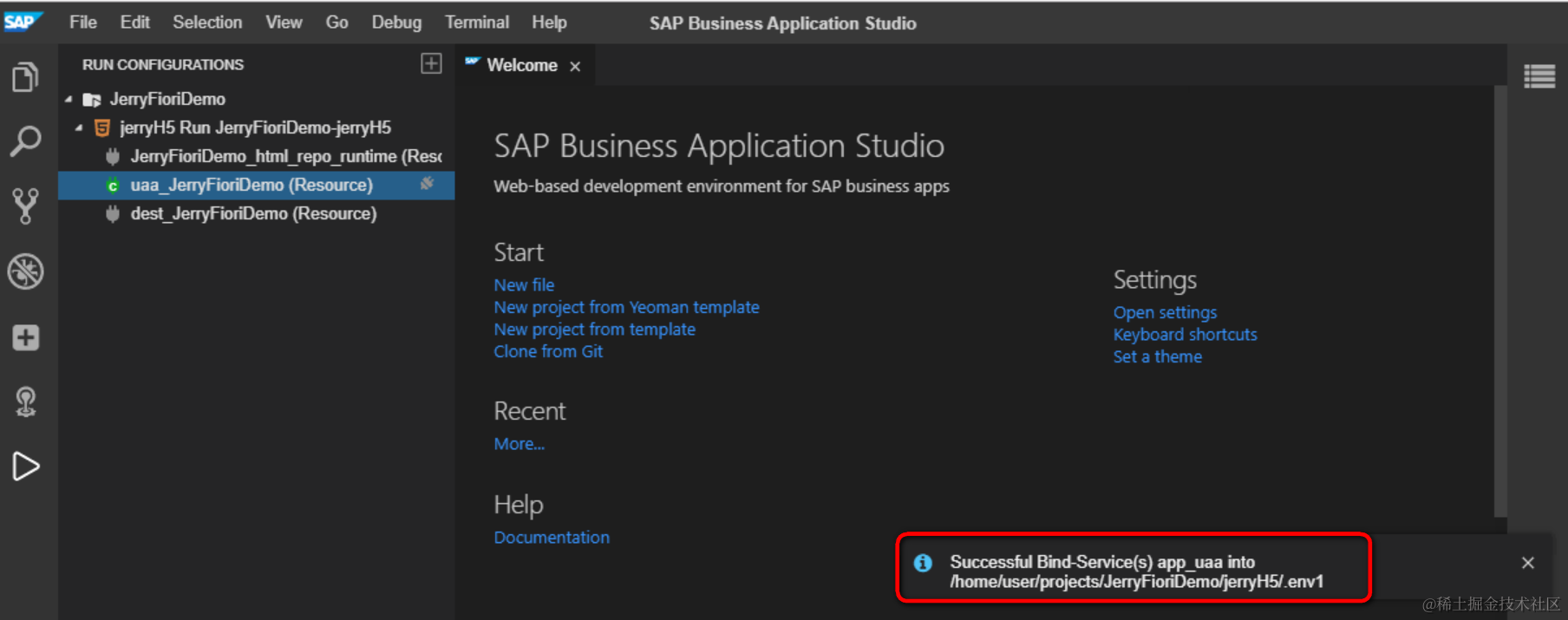The width and height of the screenshot is (1568, 620).
Task: Unbind the uaa_JerryFioriDemo resource plug
Action: point(427,184)
